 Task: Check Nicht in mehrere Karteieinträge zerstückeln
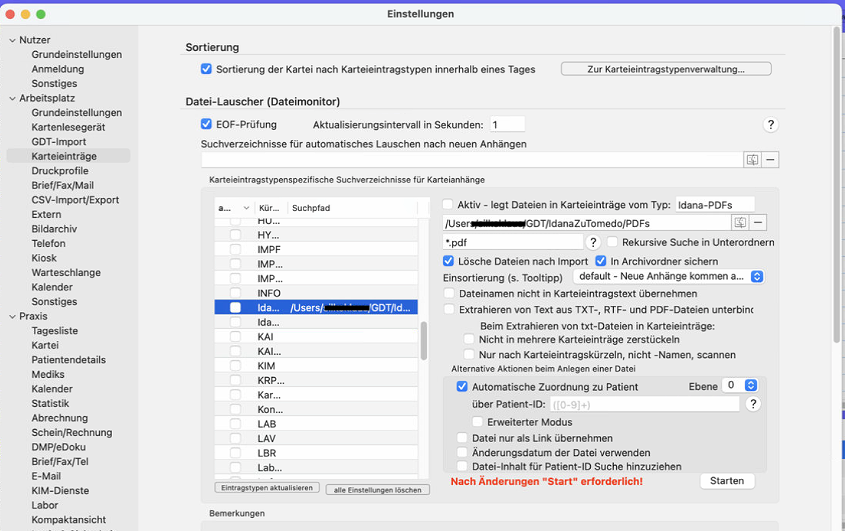click(x=469, y=339)
